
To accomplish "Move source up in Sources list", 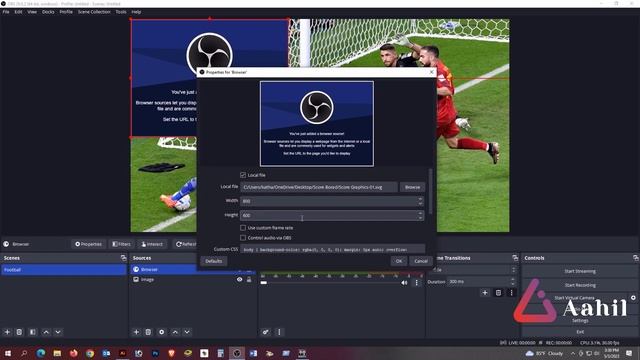I will tap(175, 332).
